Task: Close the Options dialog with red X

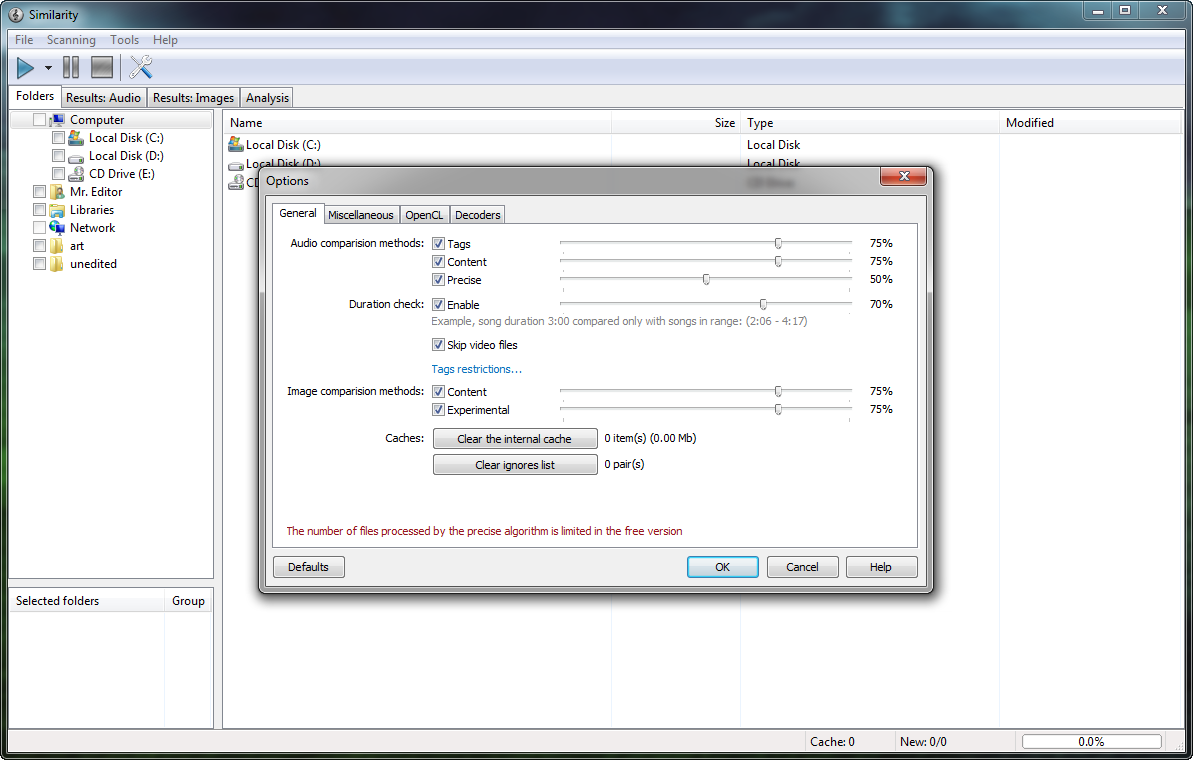Action: click(903, 176)
